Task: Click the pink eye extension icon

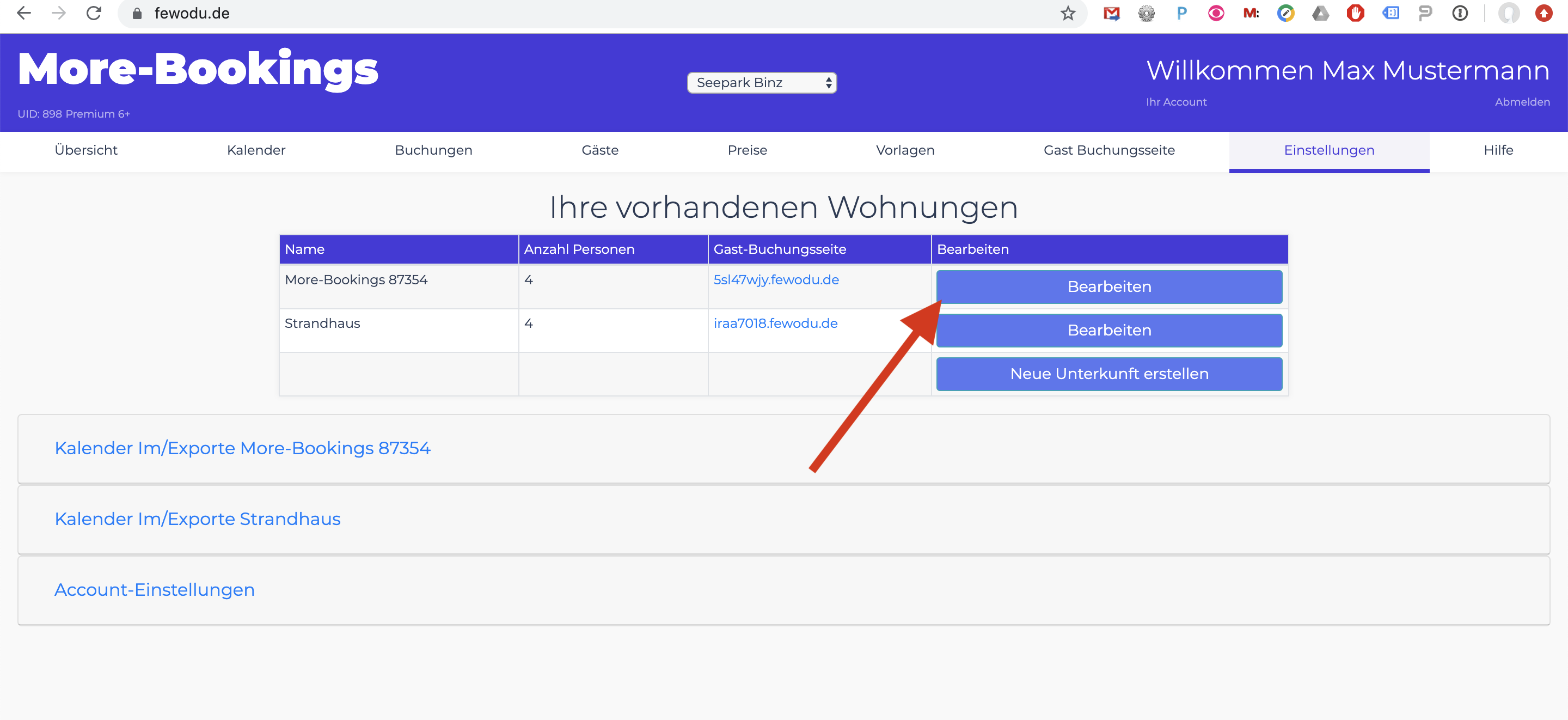Action: click(x=1216, y=13)
